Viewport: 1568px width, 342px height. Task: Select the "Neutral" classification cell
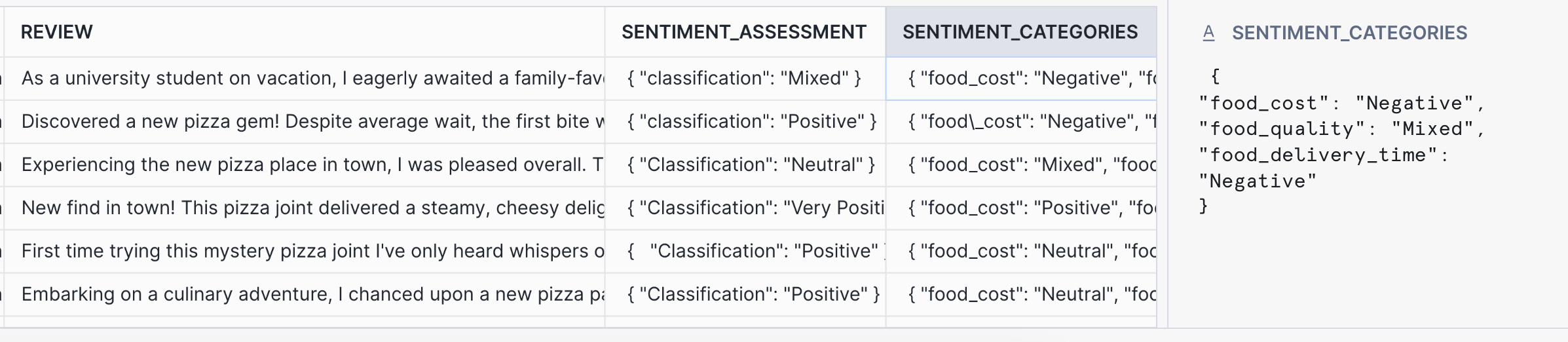click(751, 165)
